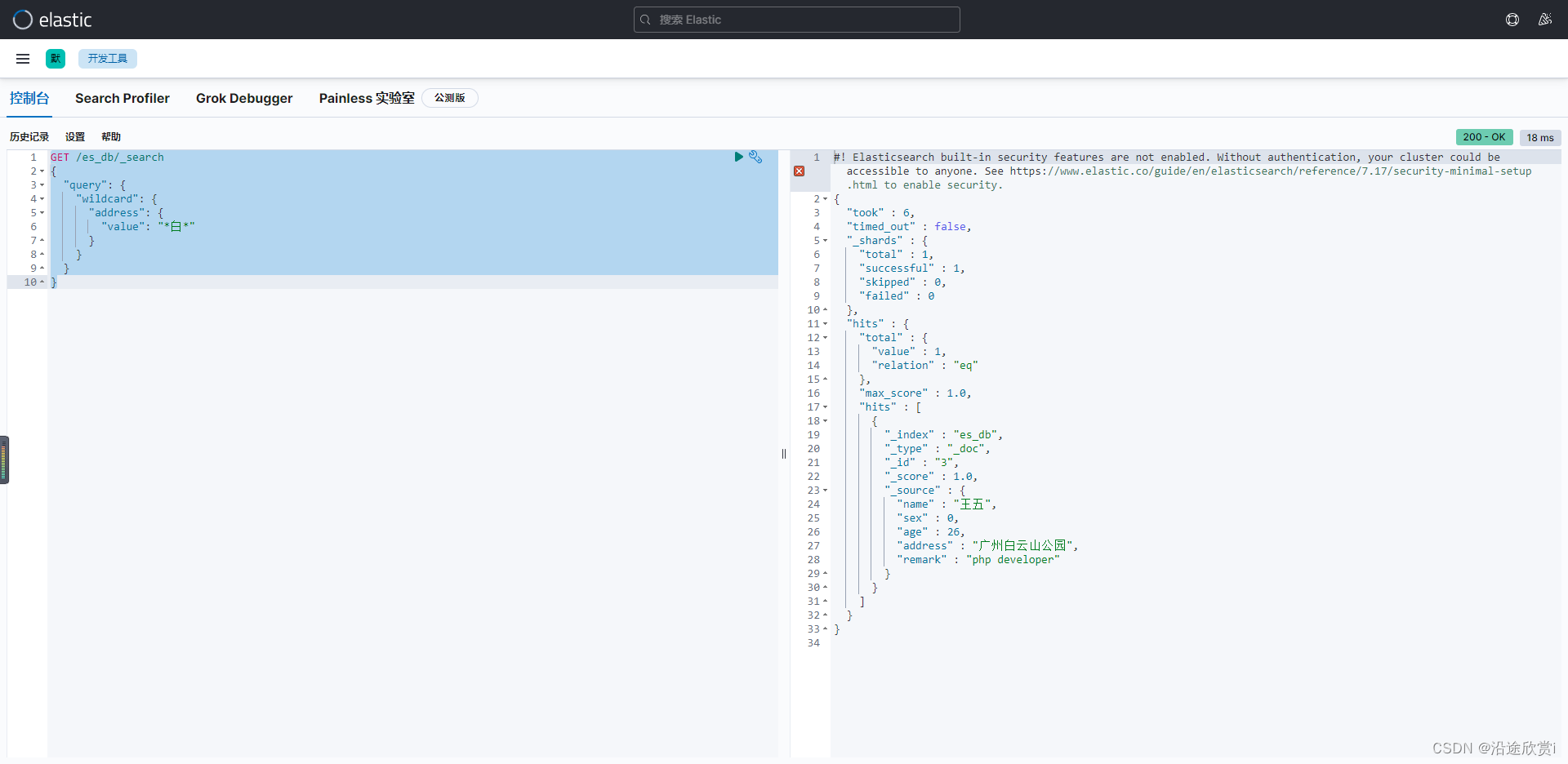
Task: Click the panel resize handle between editors
Action: (x=784, y=454)
